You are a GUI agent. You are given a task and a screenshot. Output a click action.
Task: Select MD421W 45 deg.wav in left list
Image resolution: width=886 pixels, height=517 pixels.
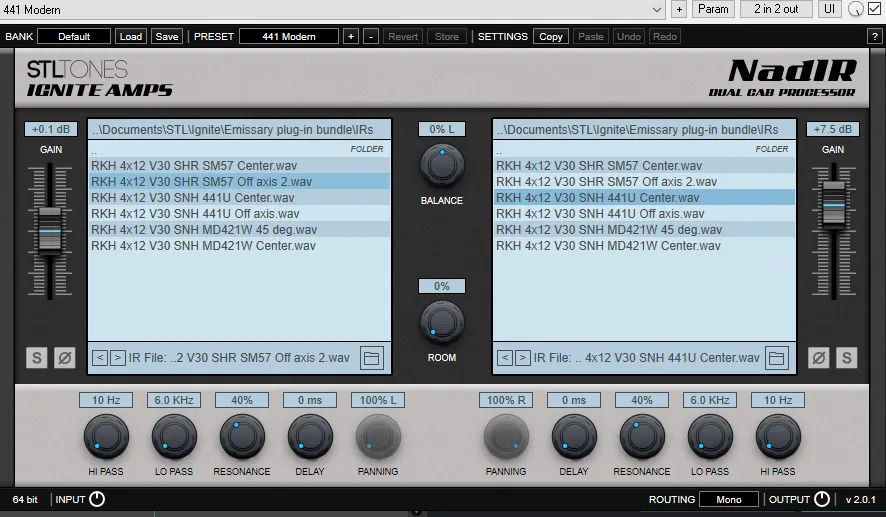pyautogui.click(x=239, y=229)
